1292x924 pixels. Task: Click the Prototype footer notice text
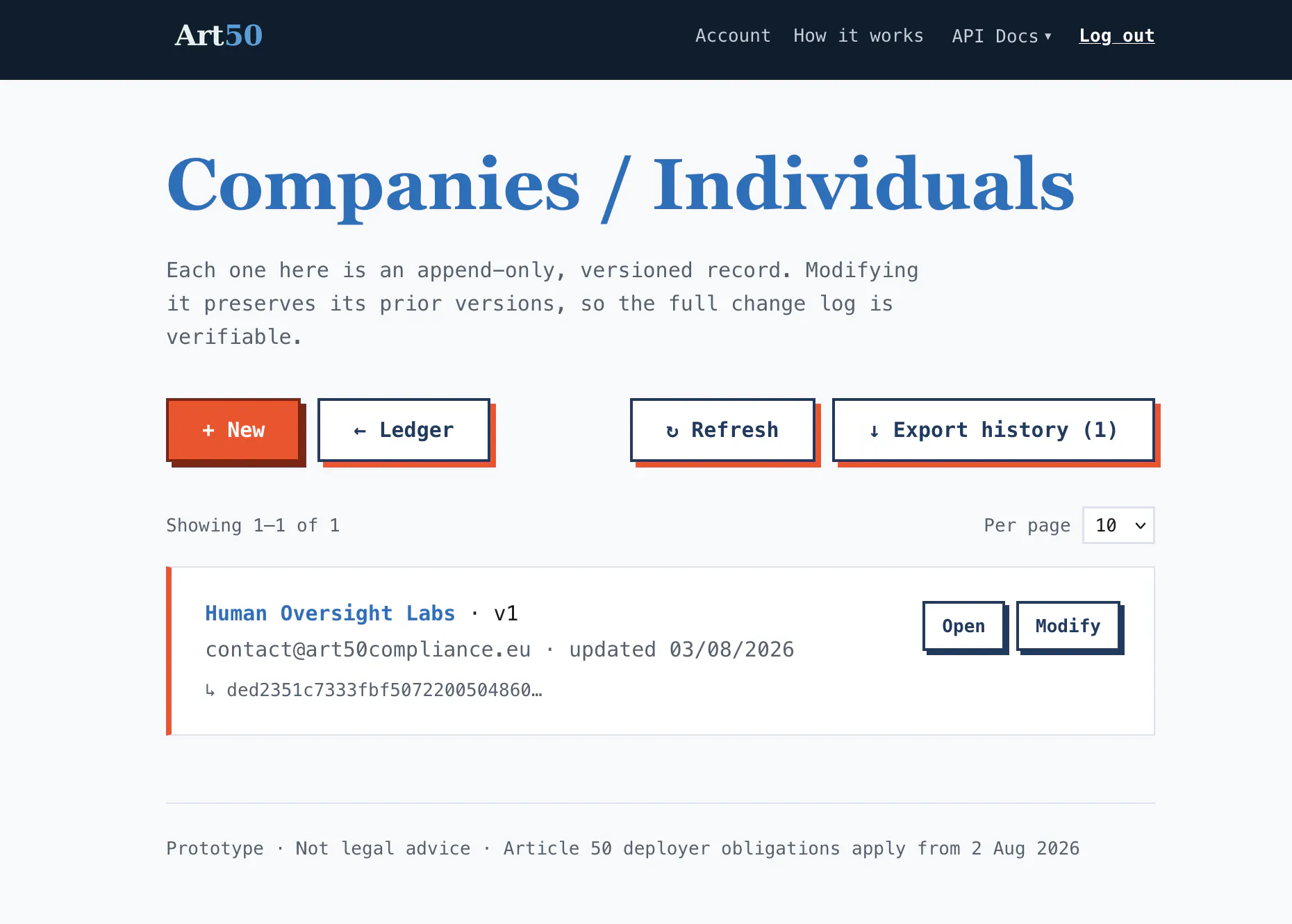click(622, 848)
